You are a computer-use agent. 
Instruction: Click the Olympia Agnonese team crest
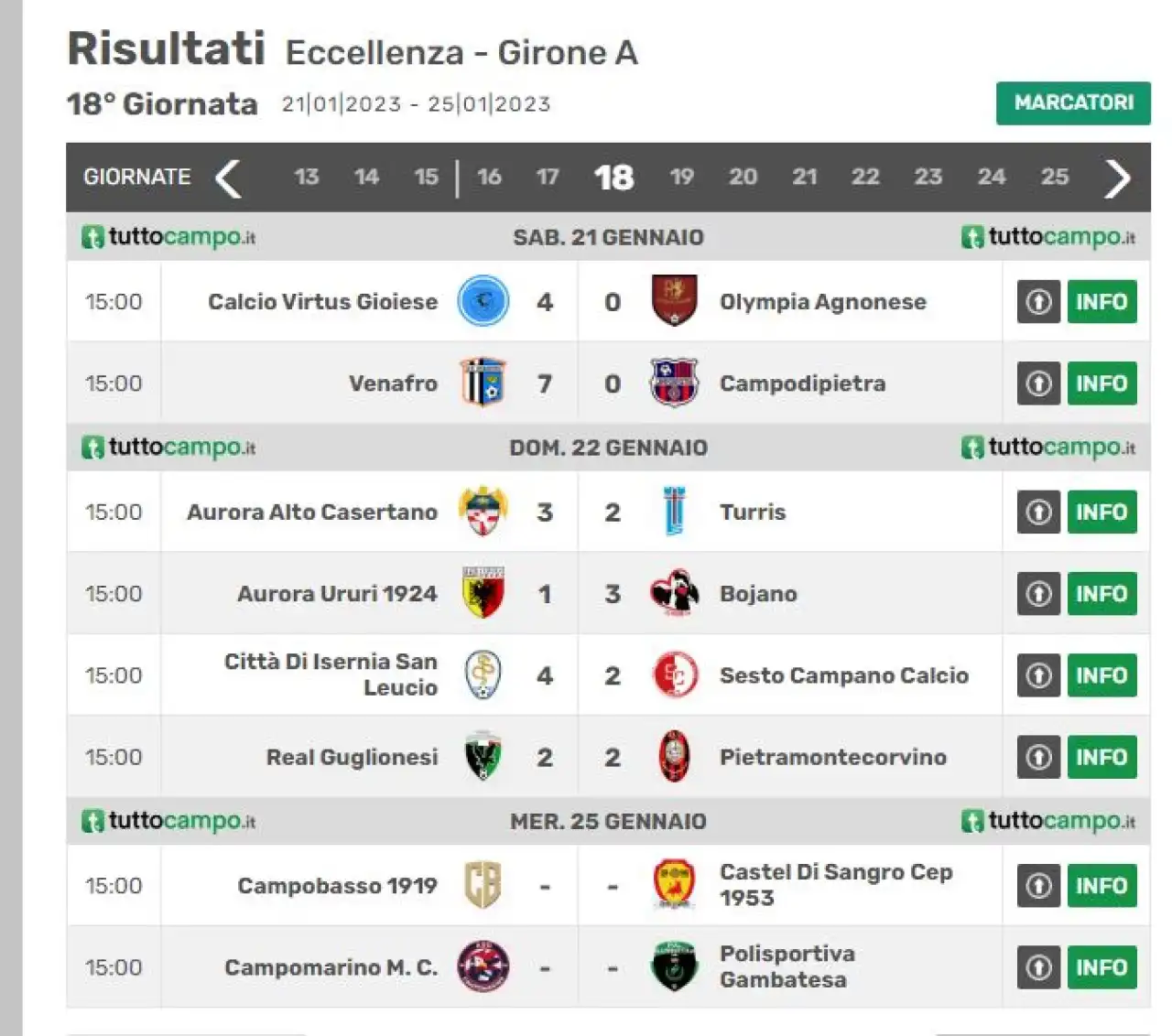point(674,301)
